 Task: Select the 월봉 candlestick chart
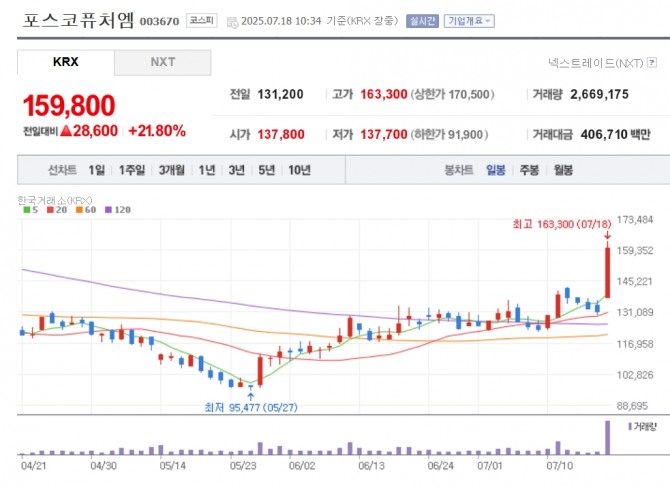click(x=563, y=170)
